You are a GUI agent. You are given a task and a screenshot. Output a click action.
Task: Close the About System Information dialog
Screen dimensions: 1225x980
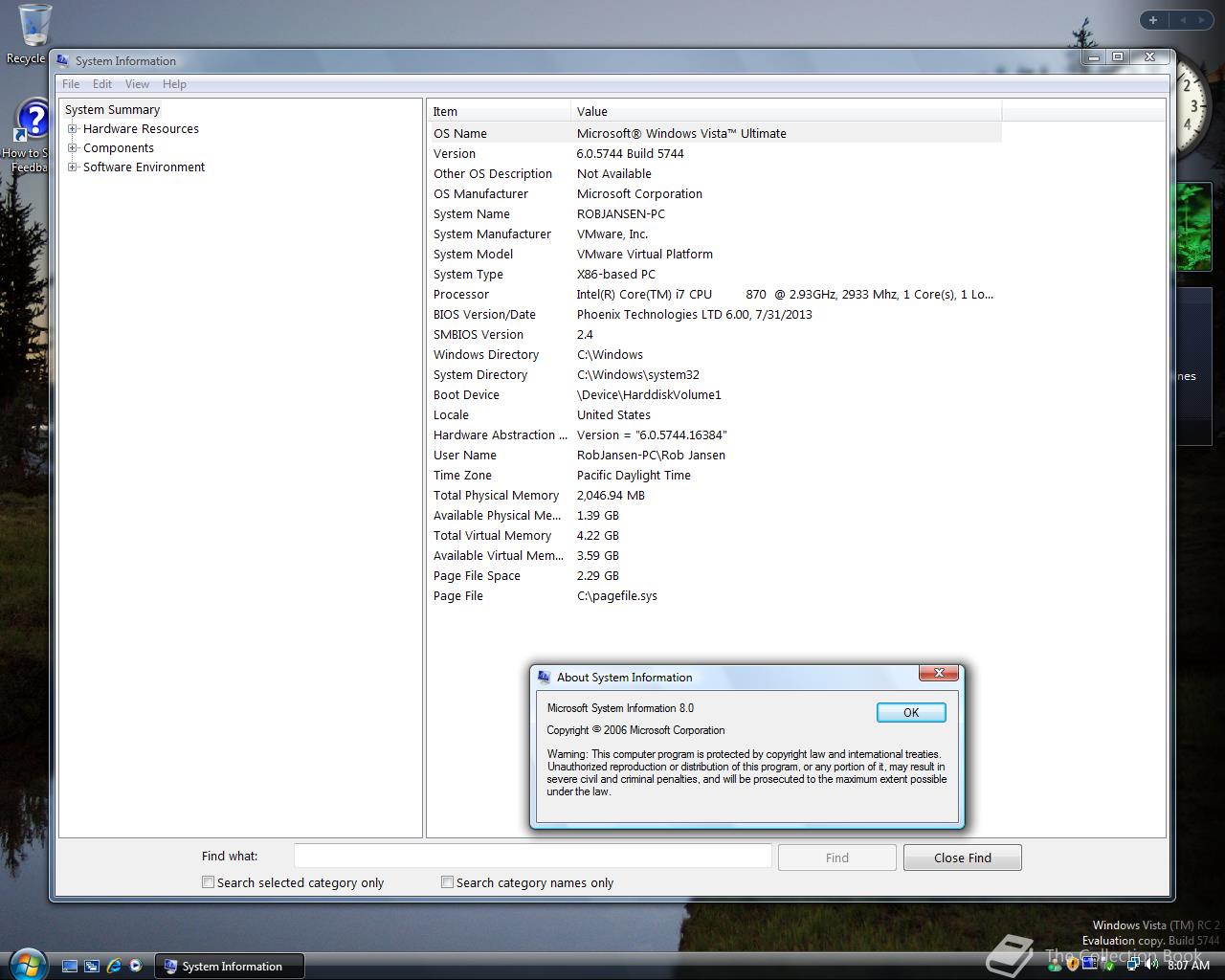click(939, 673)
